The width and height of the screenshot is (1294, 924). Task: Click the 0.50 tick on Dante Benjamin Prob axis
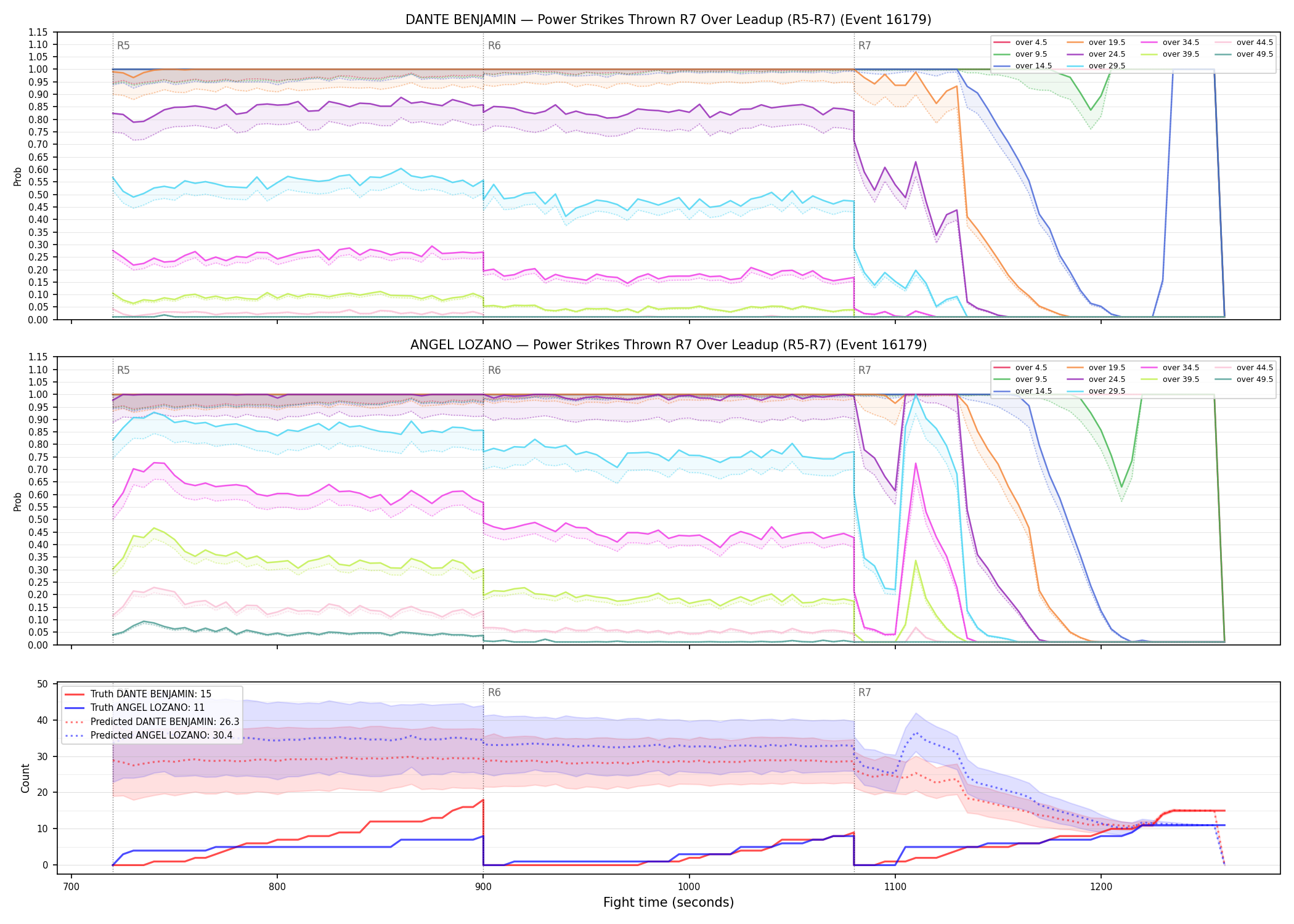coord(38,195)
